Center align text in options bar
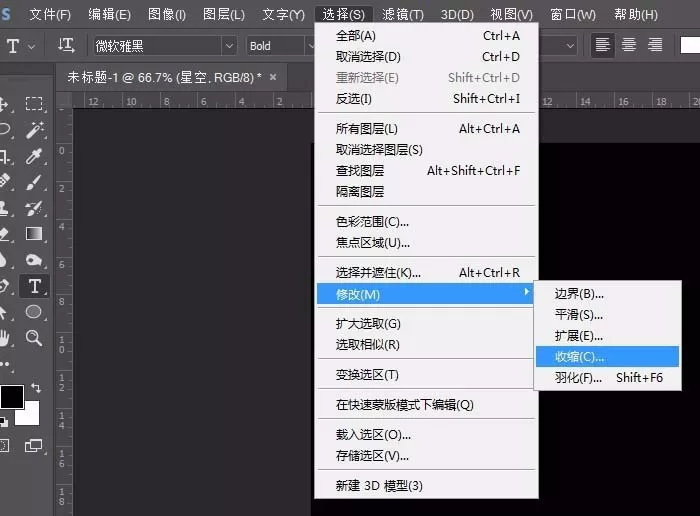Viewport: 700px width, 516px height. (x=629, y=45)
